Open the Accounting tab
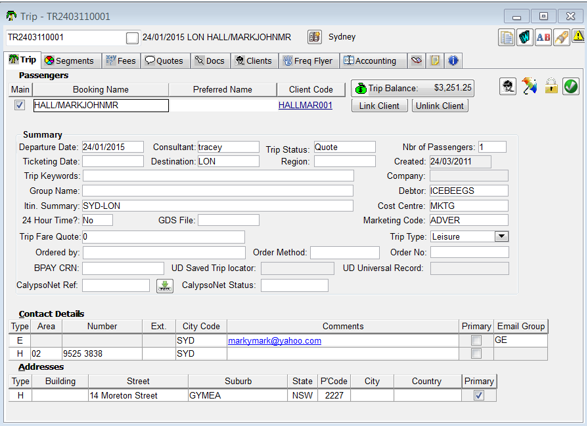Viewport: 587px width, 428px height. coord(373,61)
